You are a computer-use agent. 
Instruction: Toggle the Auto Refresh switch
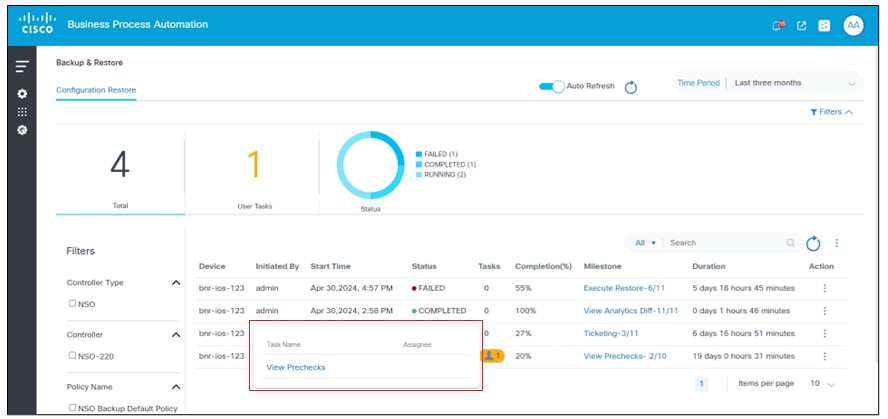(552, 87)
